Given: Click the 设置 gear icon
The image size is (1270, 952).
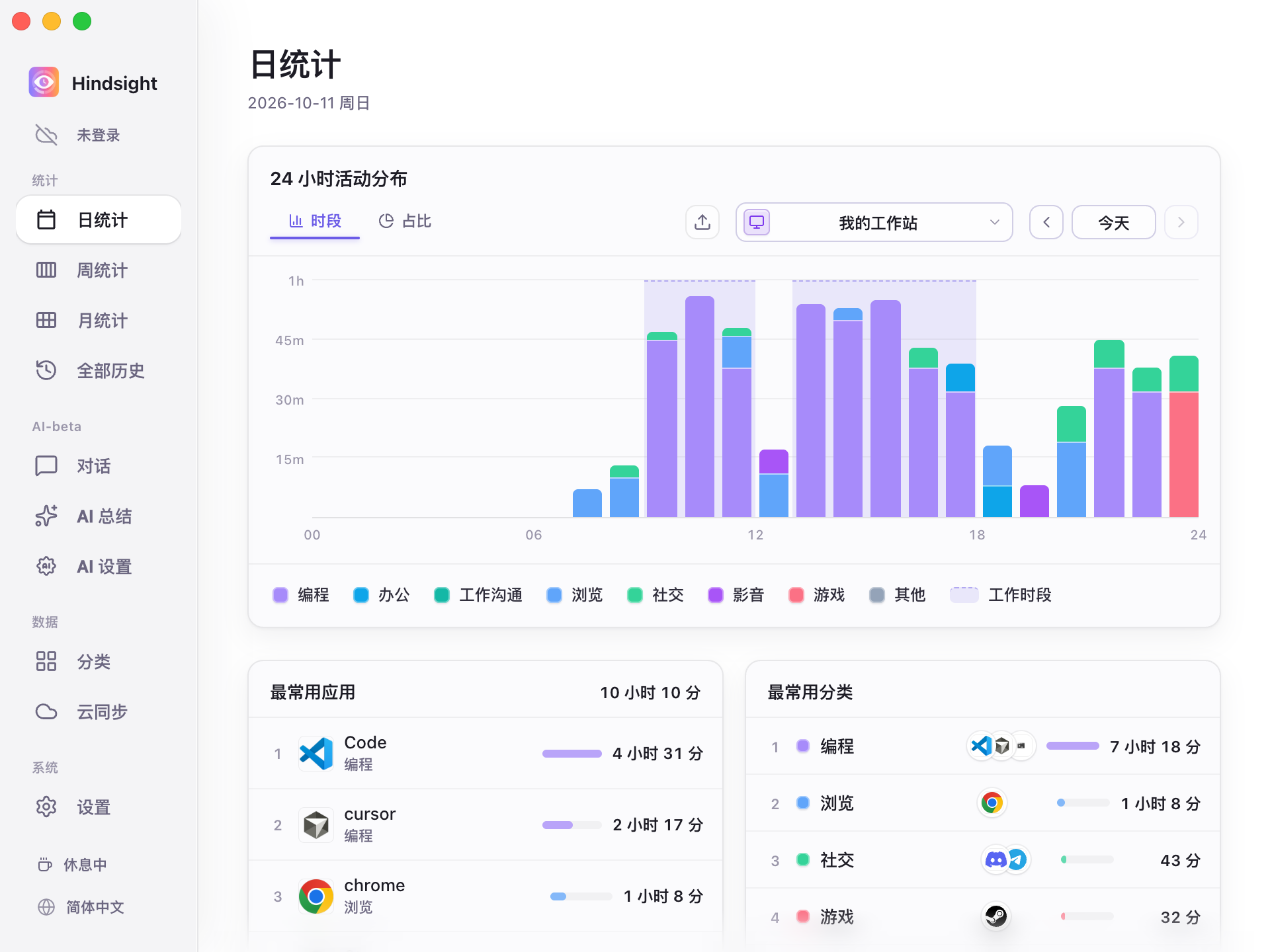Looking at the screenshot, I should pos(46,807).
